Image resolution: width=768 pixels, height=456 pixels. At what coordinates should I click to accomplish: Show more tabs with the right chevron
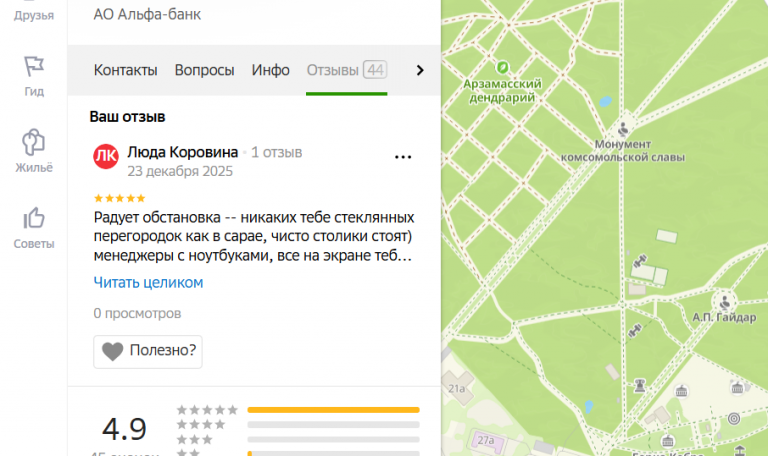tap(420, 70)
